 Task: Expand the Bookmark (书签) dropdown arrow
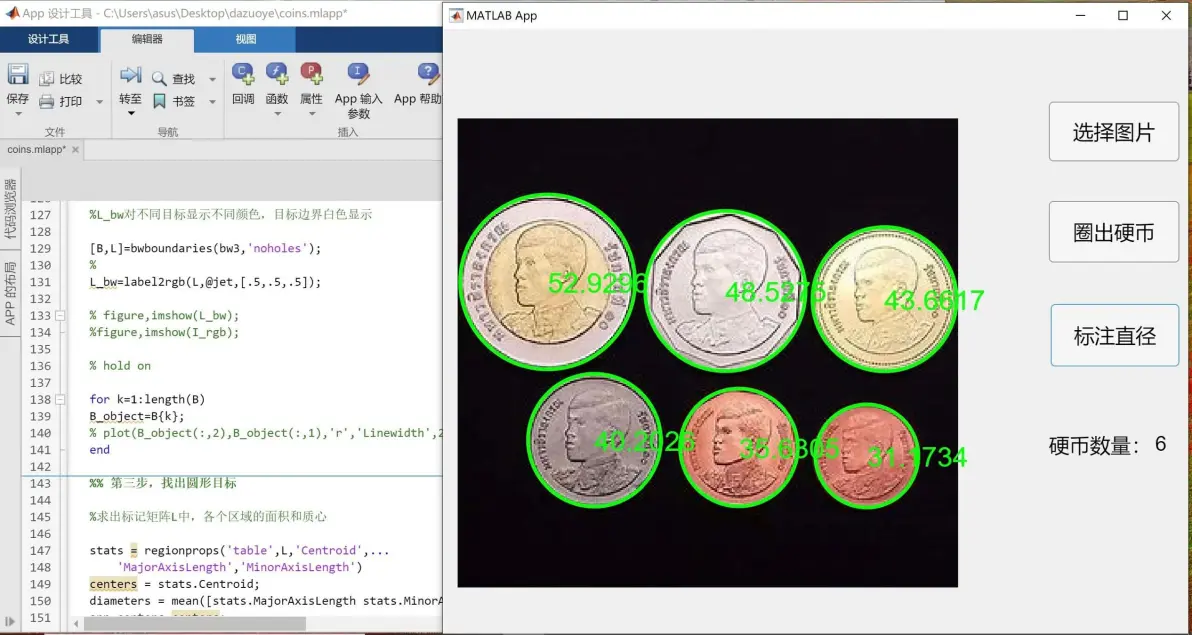point(213,101)
